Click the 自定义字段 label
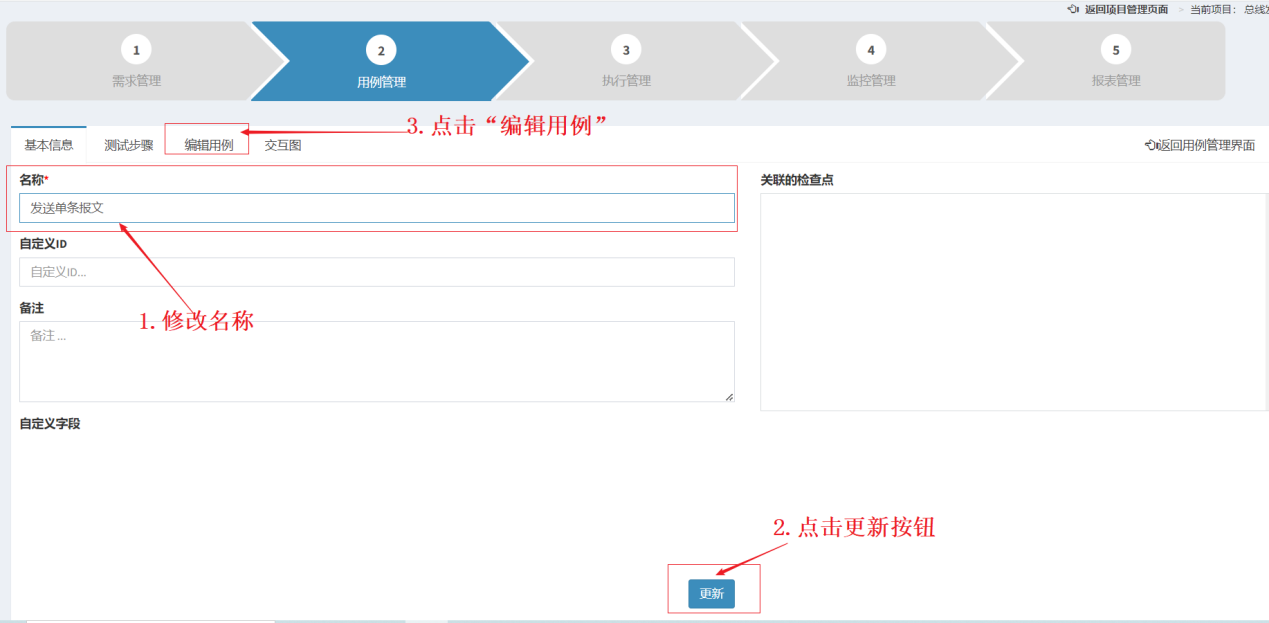 tap(50, 424)
